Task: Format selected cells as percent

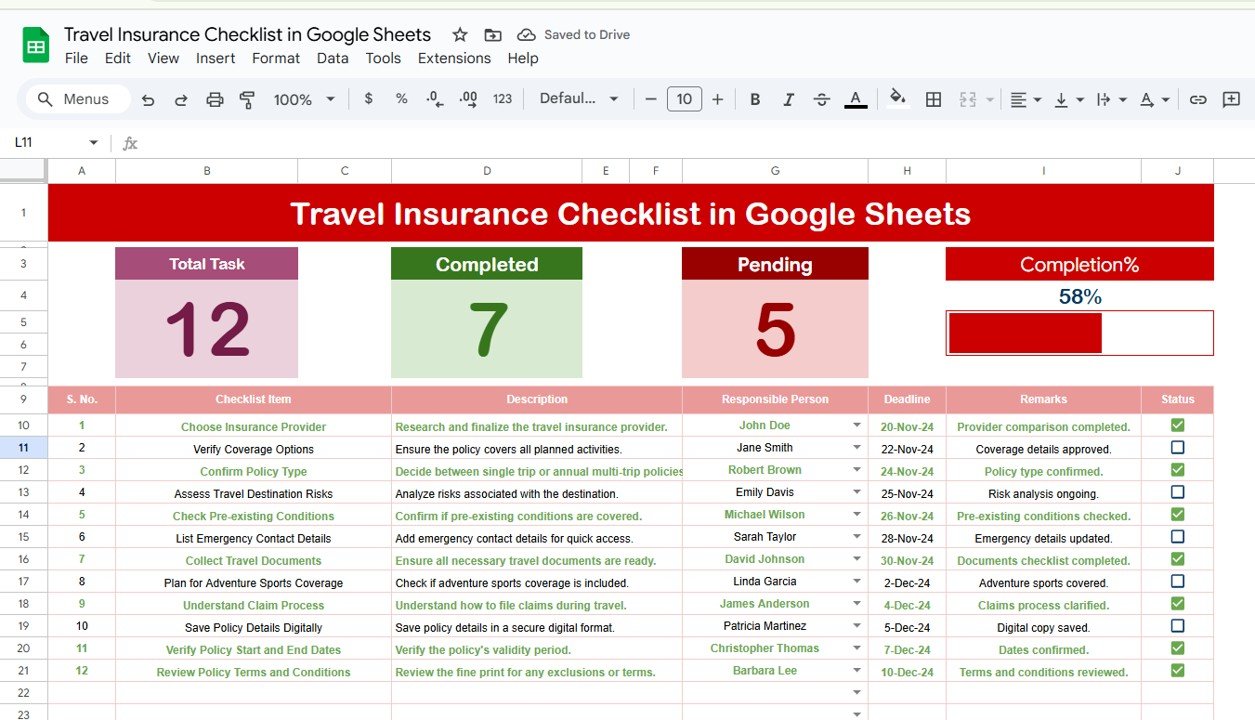Action: [402, 99]
